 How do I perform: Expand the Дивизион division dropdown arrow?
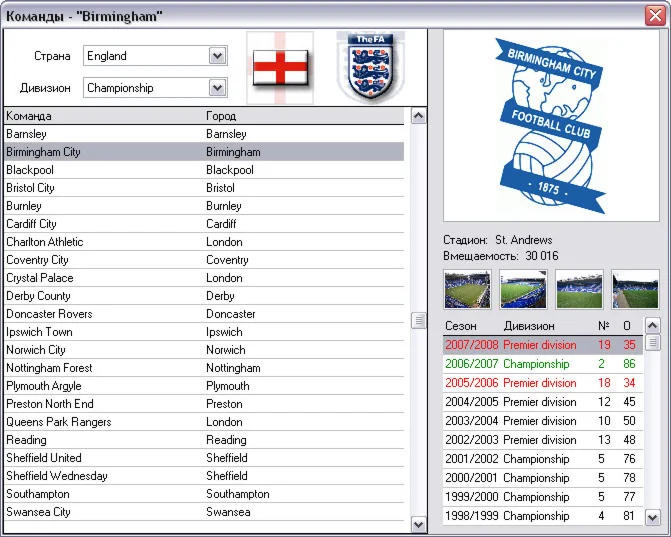[217, 88]
